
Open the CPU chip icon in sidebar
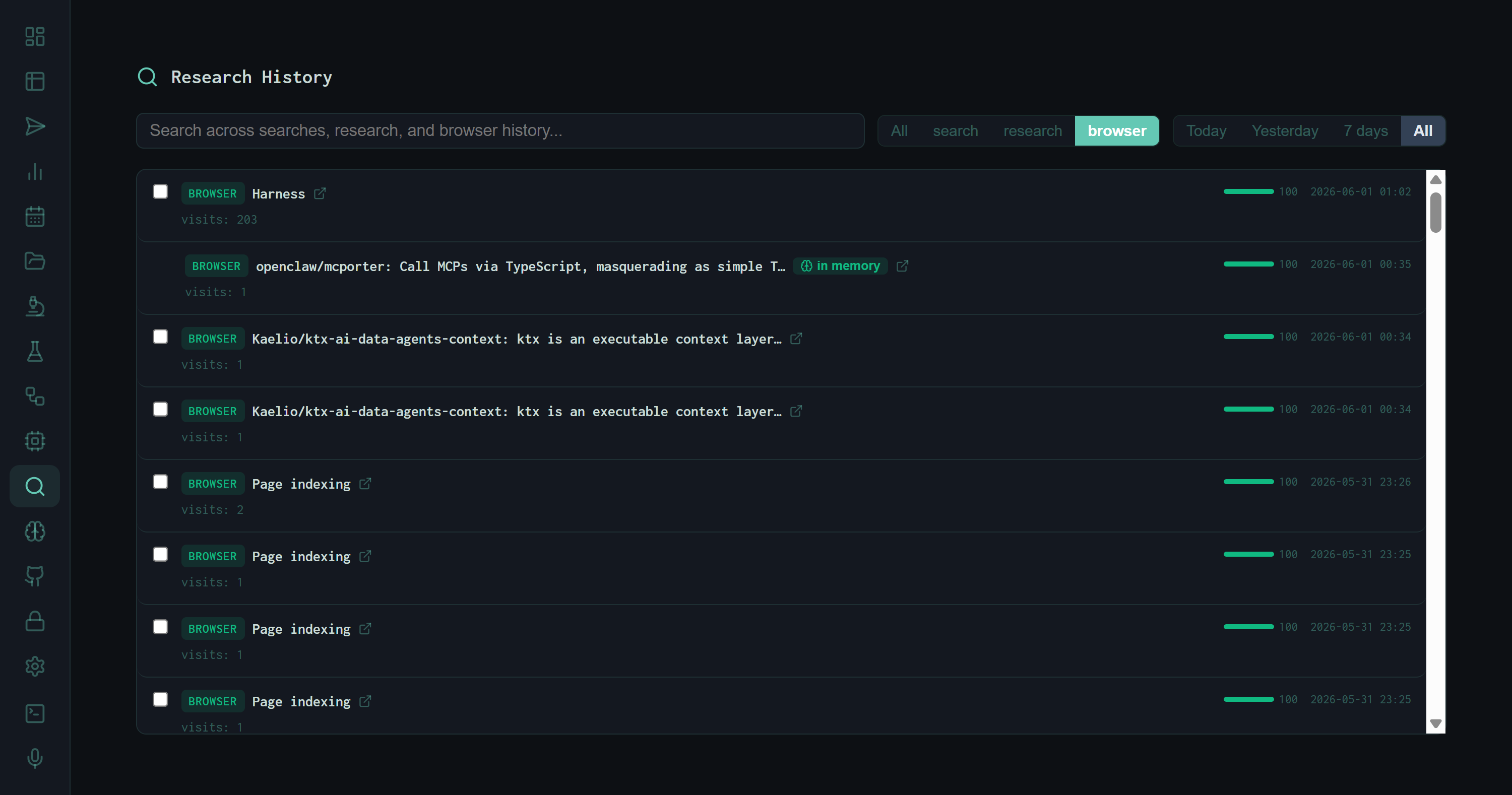(35, 441)
